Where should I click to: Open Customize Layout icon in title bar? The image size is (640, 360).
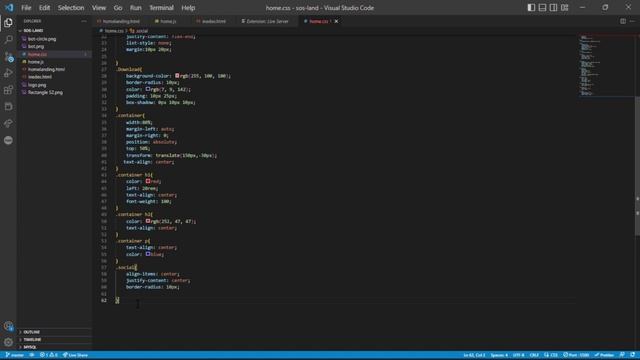564,7
